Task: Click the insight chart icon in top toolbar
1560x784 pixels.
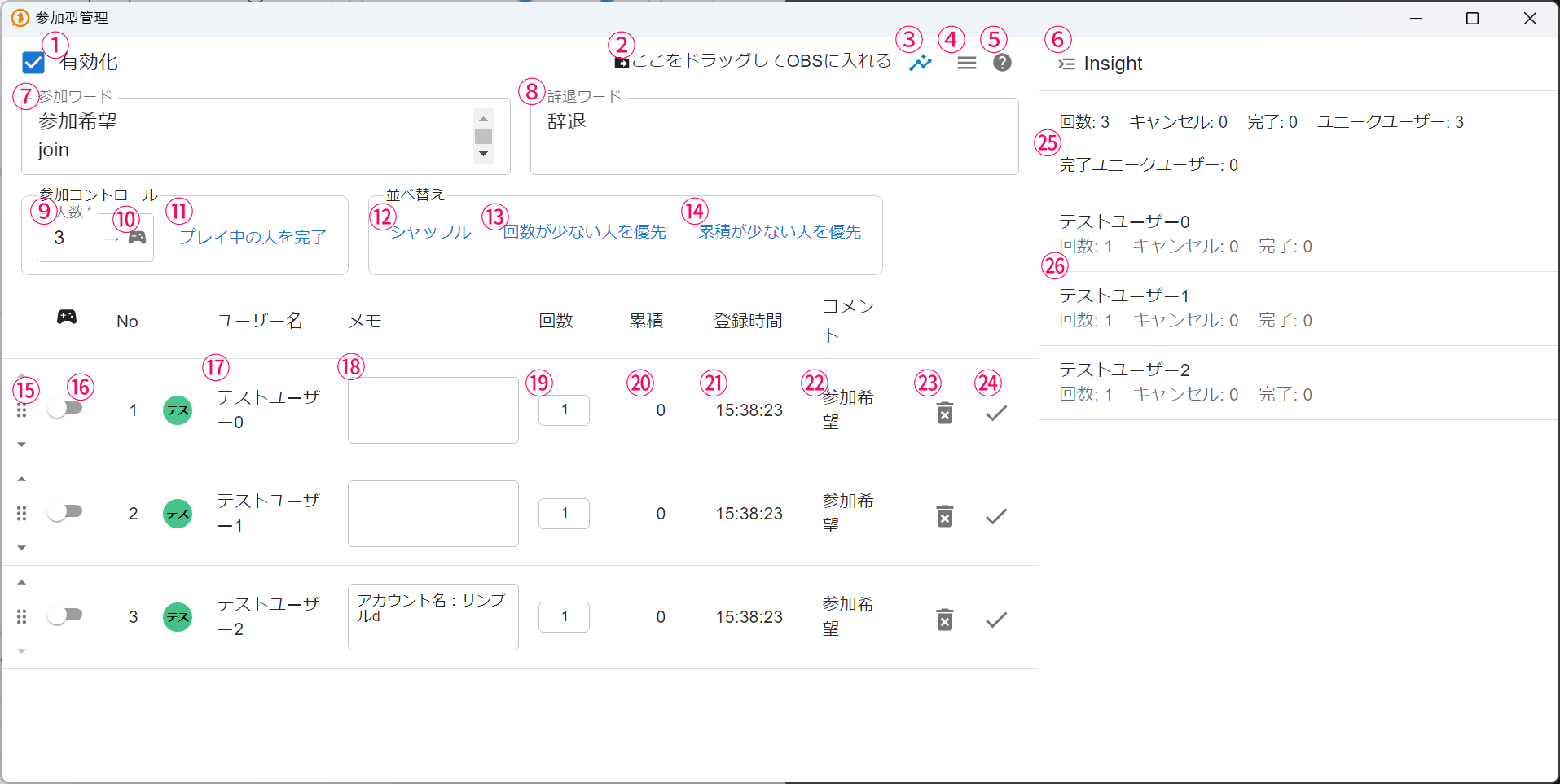Action: click(921, 63)
